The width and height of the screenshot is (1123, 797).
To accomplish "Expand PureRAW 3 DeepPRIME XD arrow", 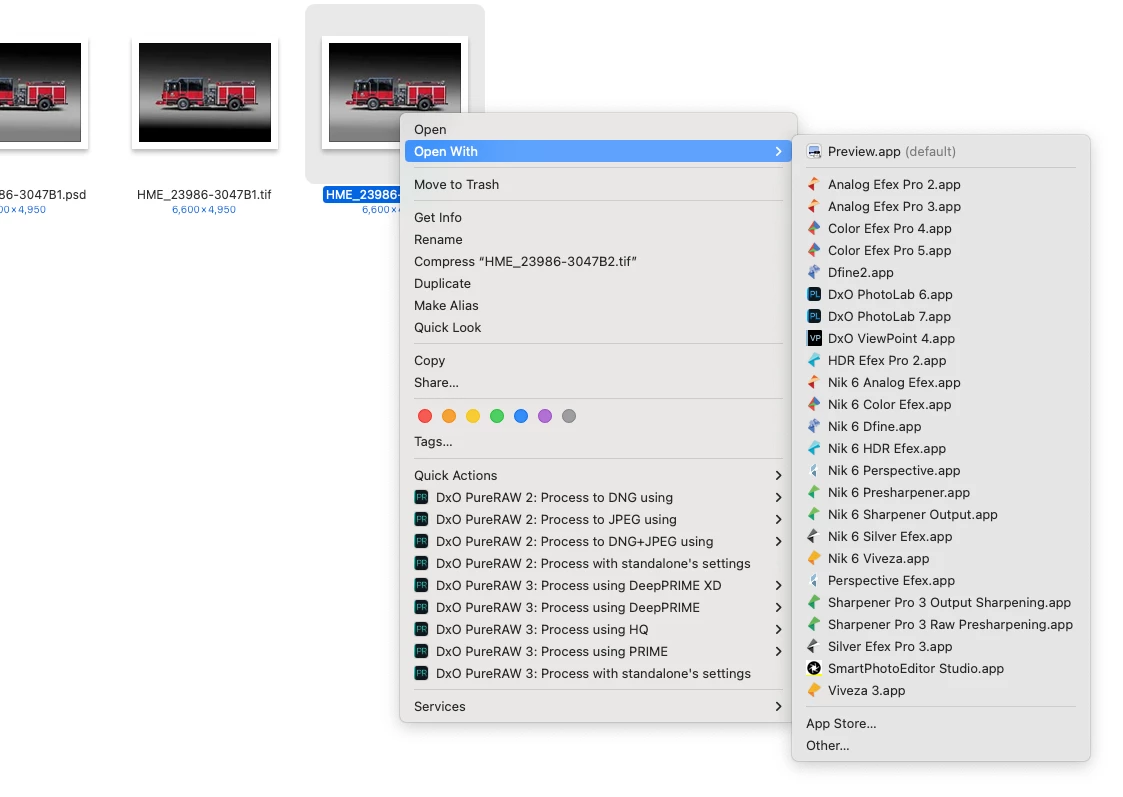I will coord(778,586).
